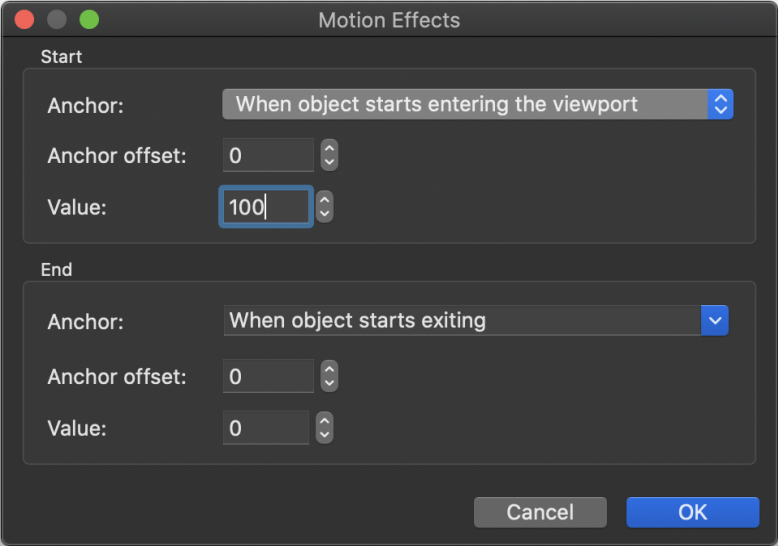
Task: Increase the End Value with up arrow
Action: click(x=324, y=420)
